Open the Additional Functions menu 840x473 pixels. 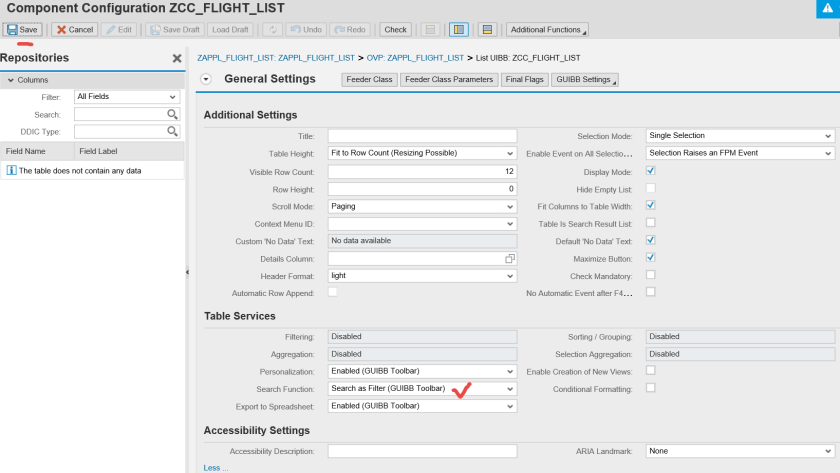[547, 30]
